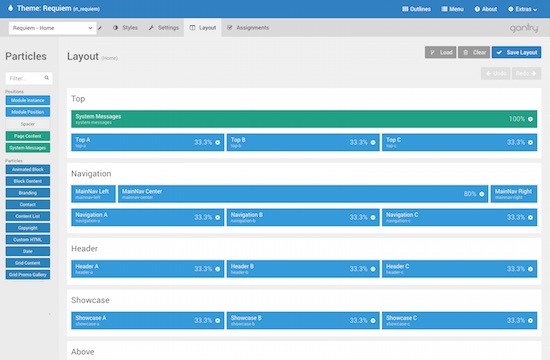Select the Content List particle

(x=28, y=216)
